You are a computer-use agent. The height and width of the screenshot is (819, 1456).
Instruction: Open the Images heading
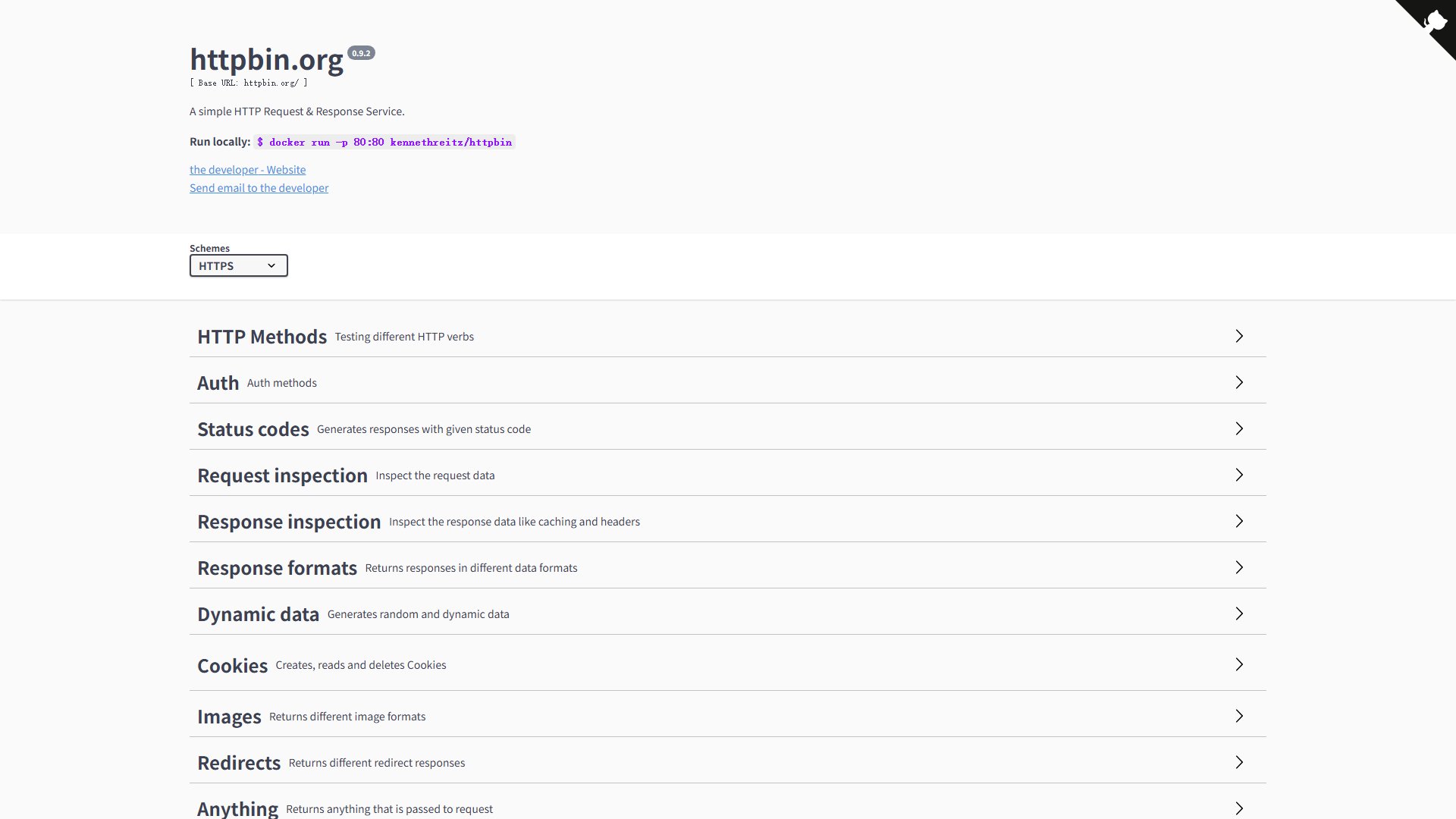point(229,717)
